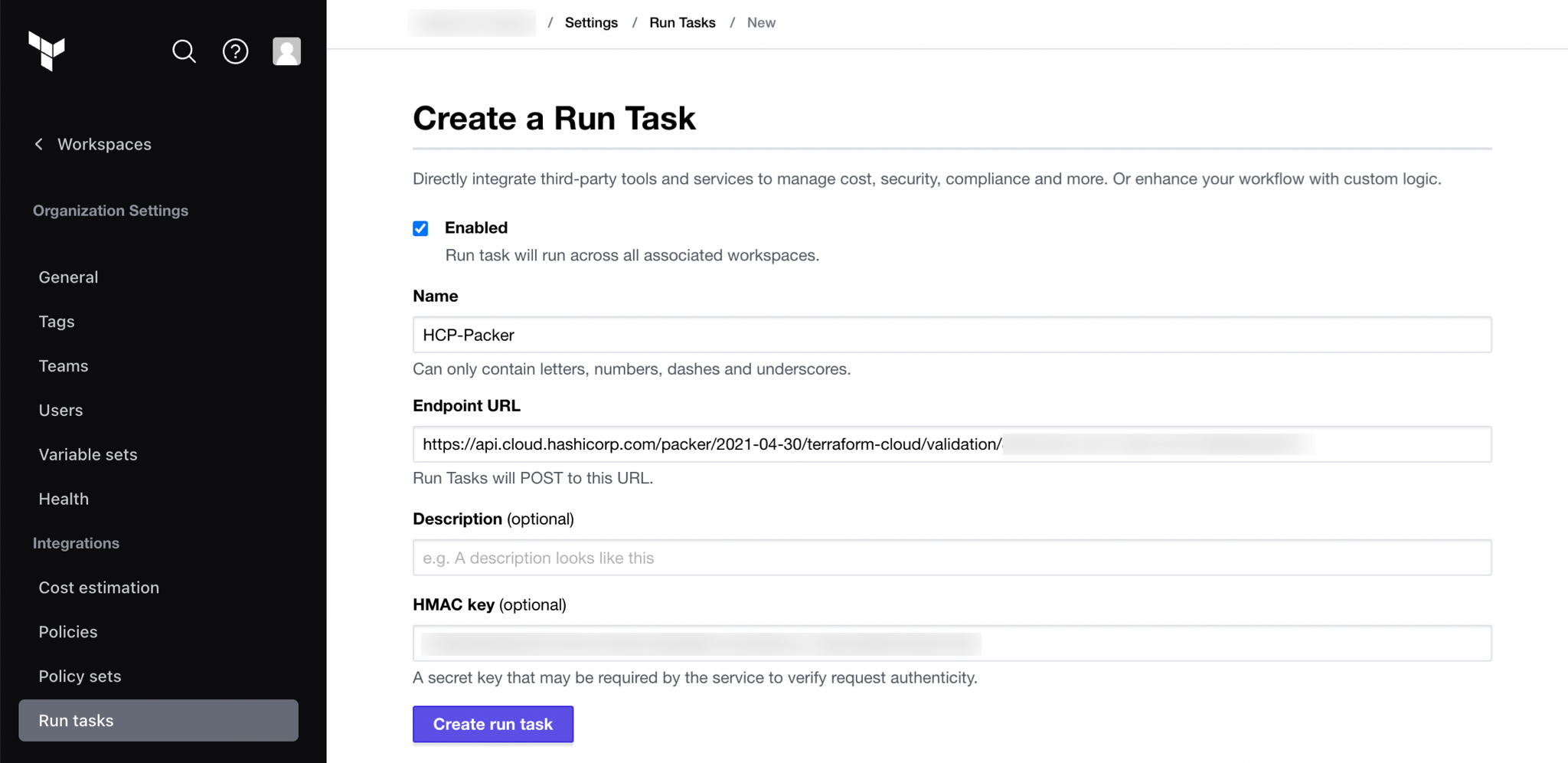Viewport: 1568px width, 763px height.
Task: Open the user profile avatar
Action: pos(287,51)
